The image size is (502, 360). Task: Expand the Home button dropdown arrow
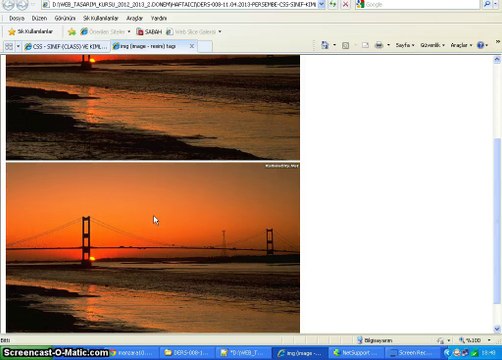point(334,45)
